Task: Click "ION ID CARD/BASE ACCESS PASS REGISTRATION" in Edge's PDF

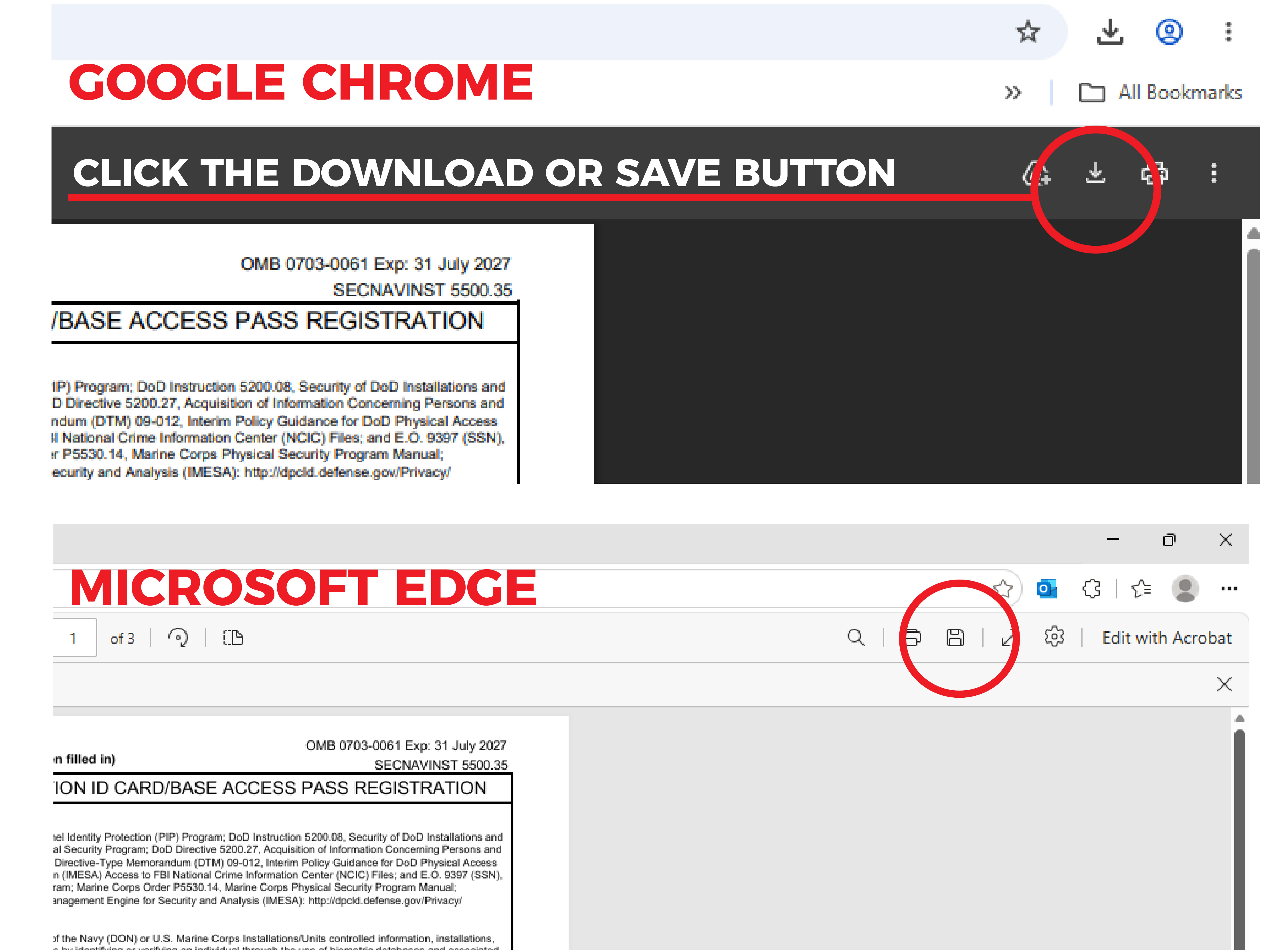Action: coord(270,787)
